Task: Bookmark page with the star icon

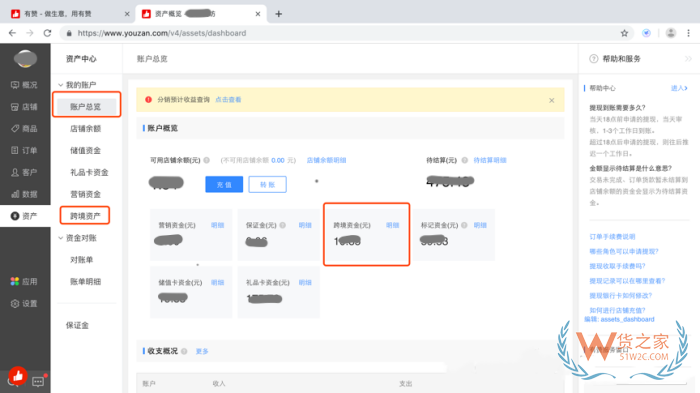Action: 624,33
